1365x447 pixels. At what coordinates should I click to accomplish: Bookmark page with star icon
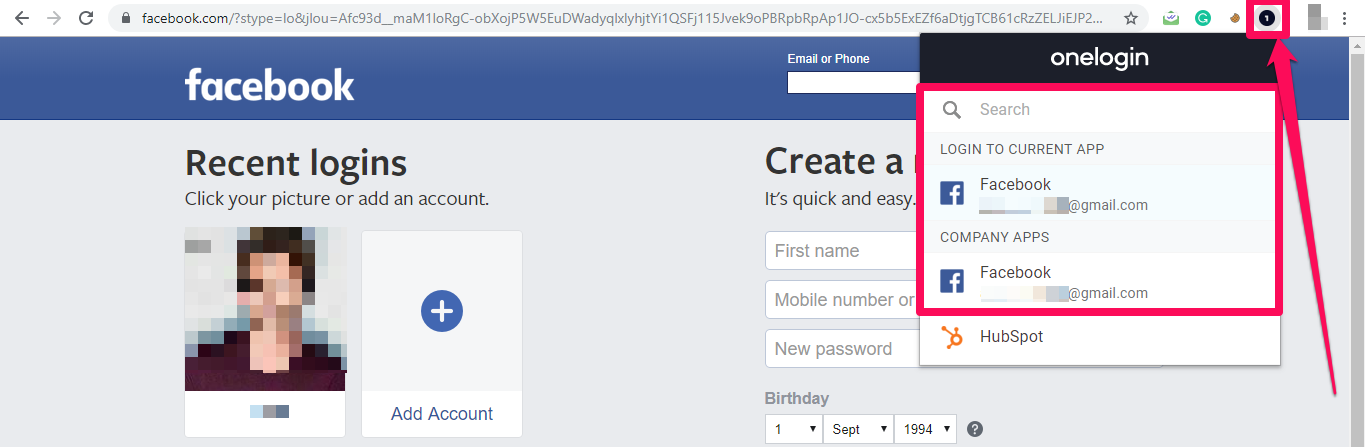(x=1131, y=18)
